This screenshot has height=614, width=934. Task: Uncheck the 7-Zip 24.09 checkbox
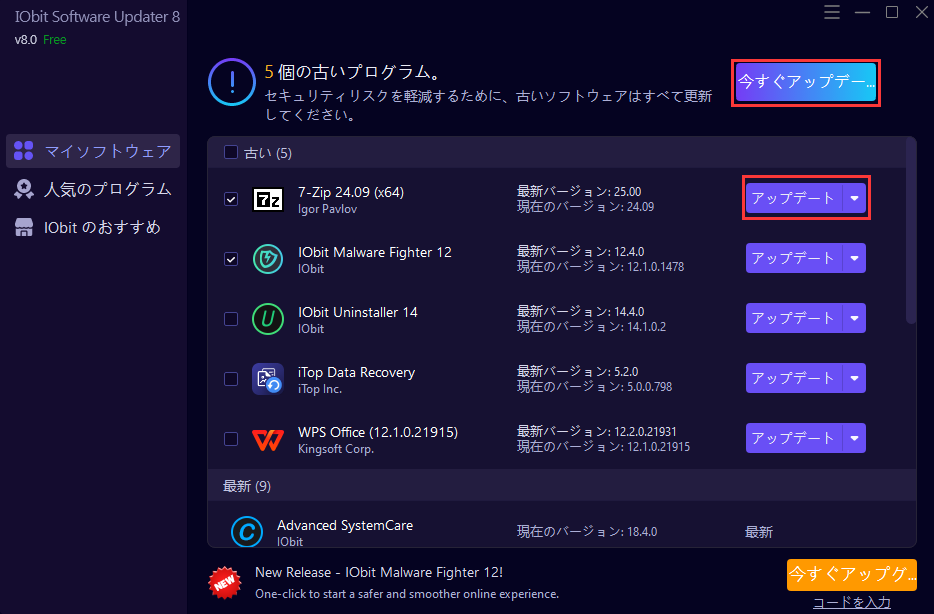pyautogui.click(x=231, y=199)
